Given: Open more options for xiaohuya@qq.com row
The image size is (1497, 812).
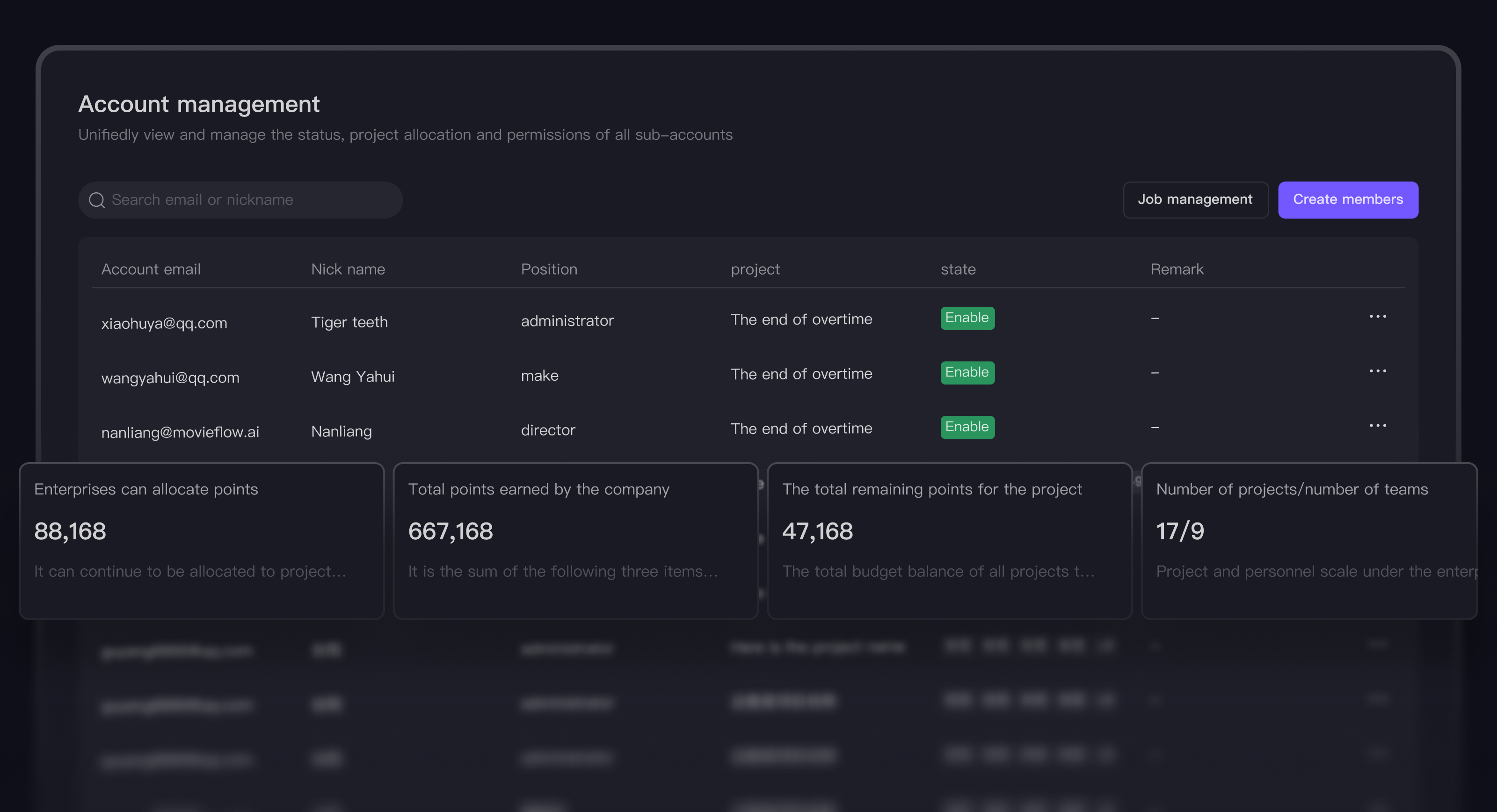Looking at the screenshot, I should pos(1377,317).
